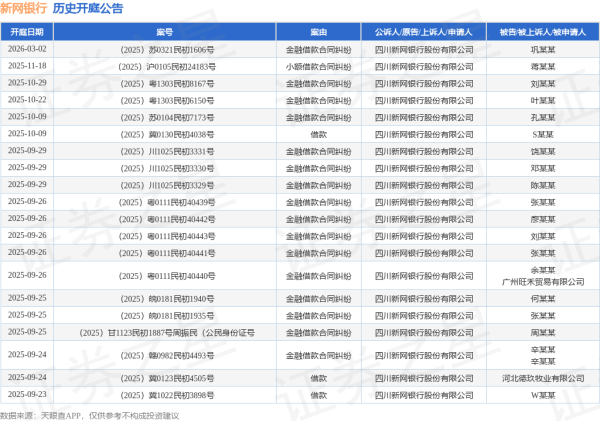Open case 冀0130民初4038号
Viewport: 600px width, 421px height.
coord(165,133)
